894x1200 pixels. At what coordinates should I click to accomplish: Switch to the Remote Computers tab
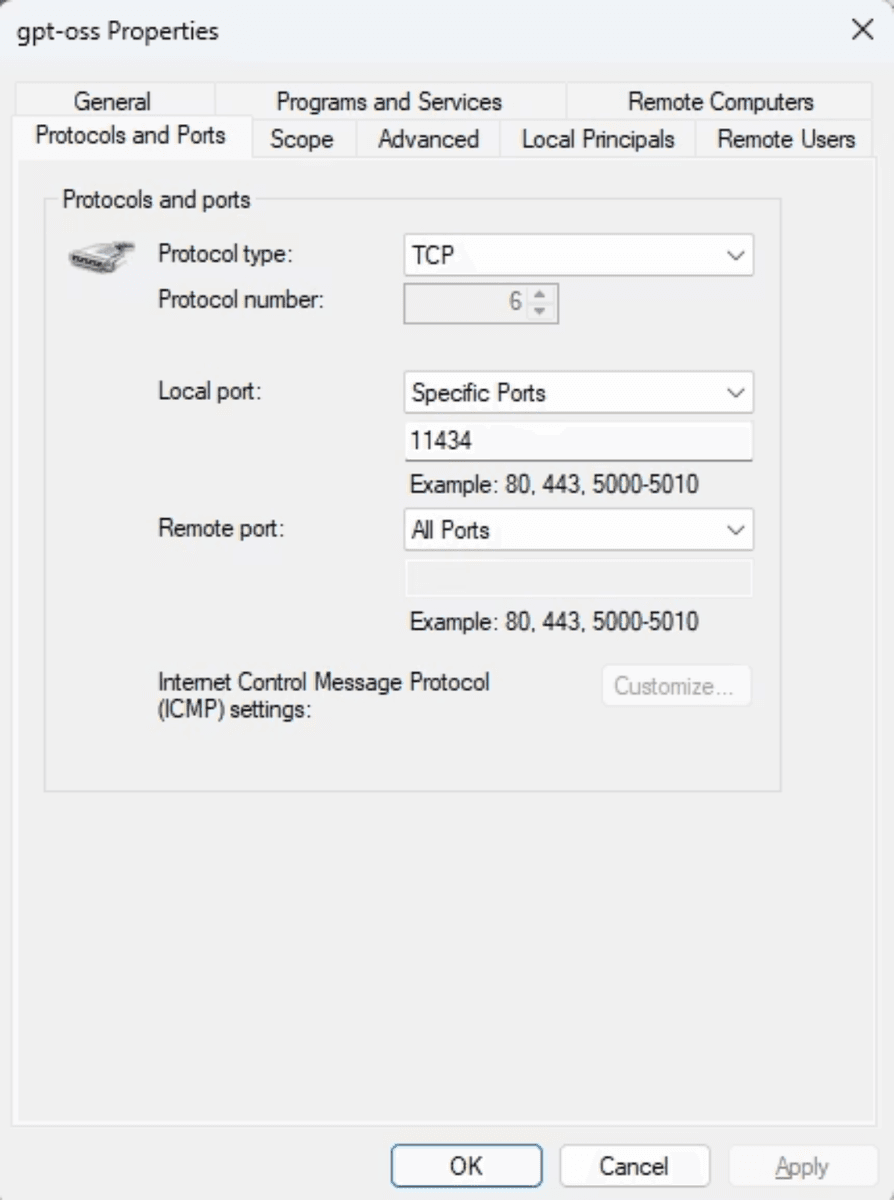click(x=719, y=101)
